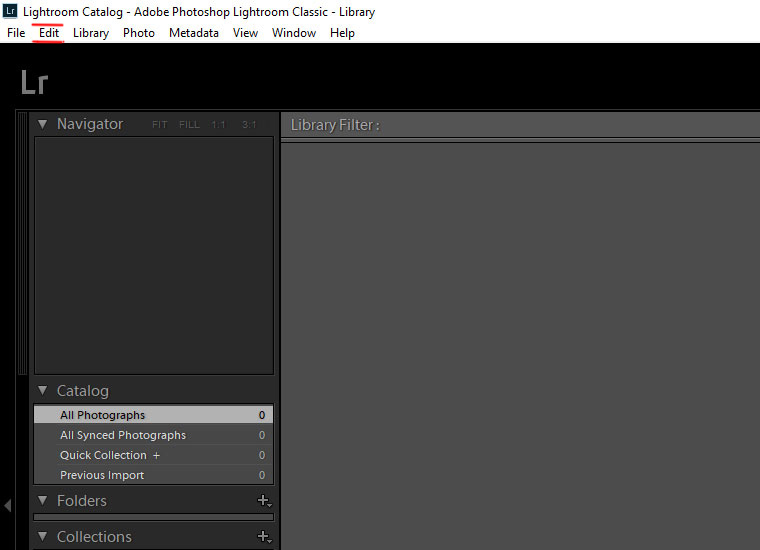Viewport: 760px width, 550px height.
Task: Click the Navigator panel title
Action: [x=90, y=124]
